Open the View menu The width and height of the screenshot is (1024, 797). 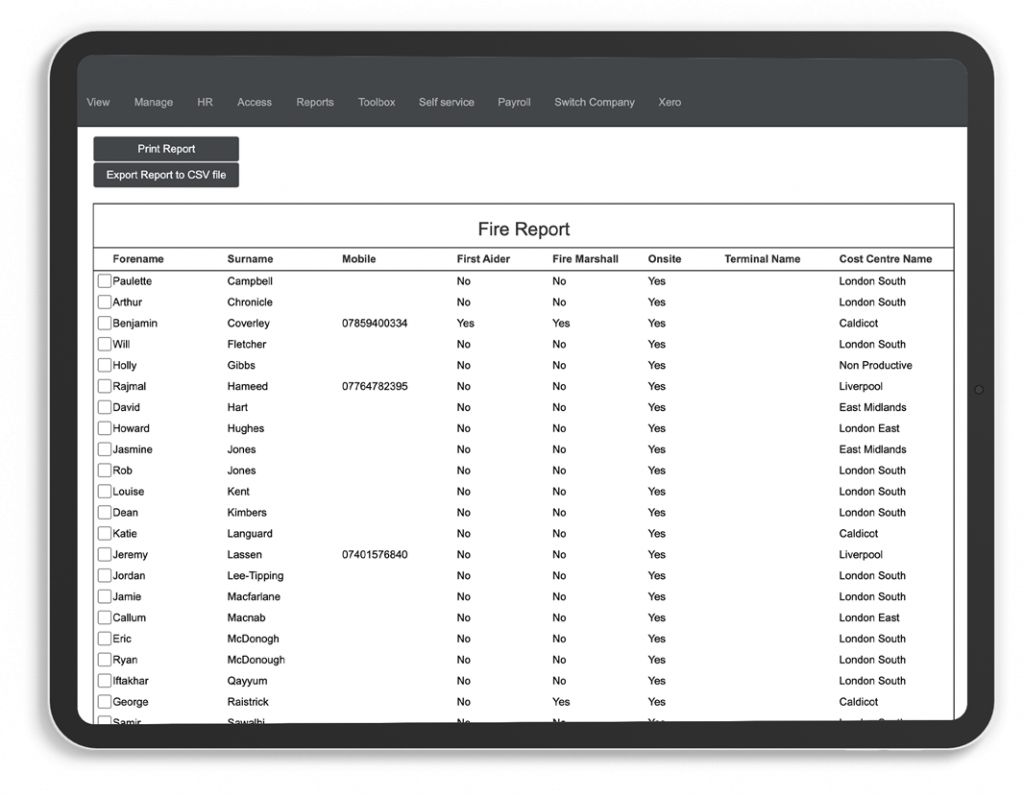coord(98,102)
